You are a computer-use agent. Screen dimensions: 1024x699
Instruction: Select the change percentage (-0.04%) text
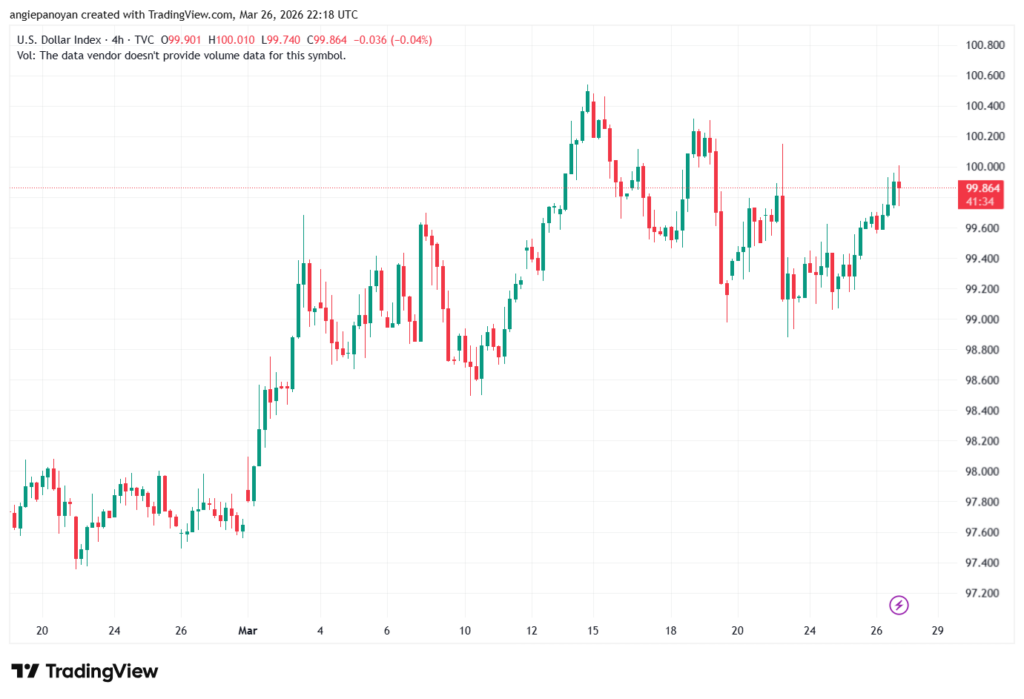coord(411,40)
